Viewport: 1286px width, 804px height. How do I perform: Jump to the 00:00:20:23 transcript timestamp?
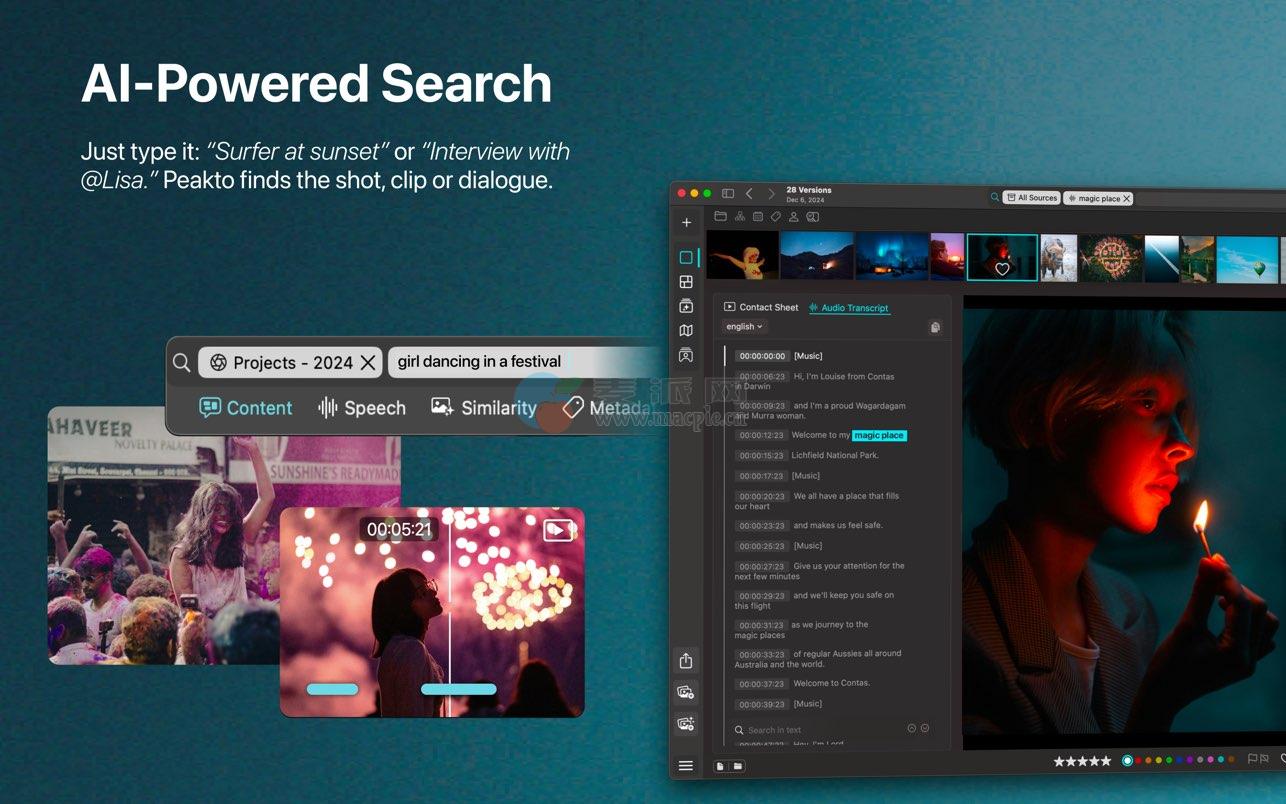tap(761, 496)
